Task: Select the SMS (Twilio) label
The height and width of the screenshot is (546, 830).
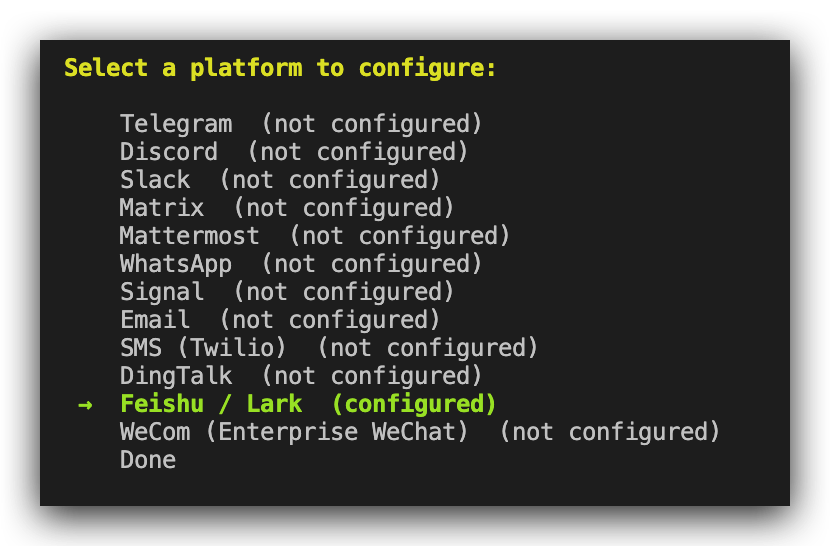Action: [x=204, y=348]
